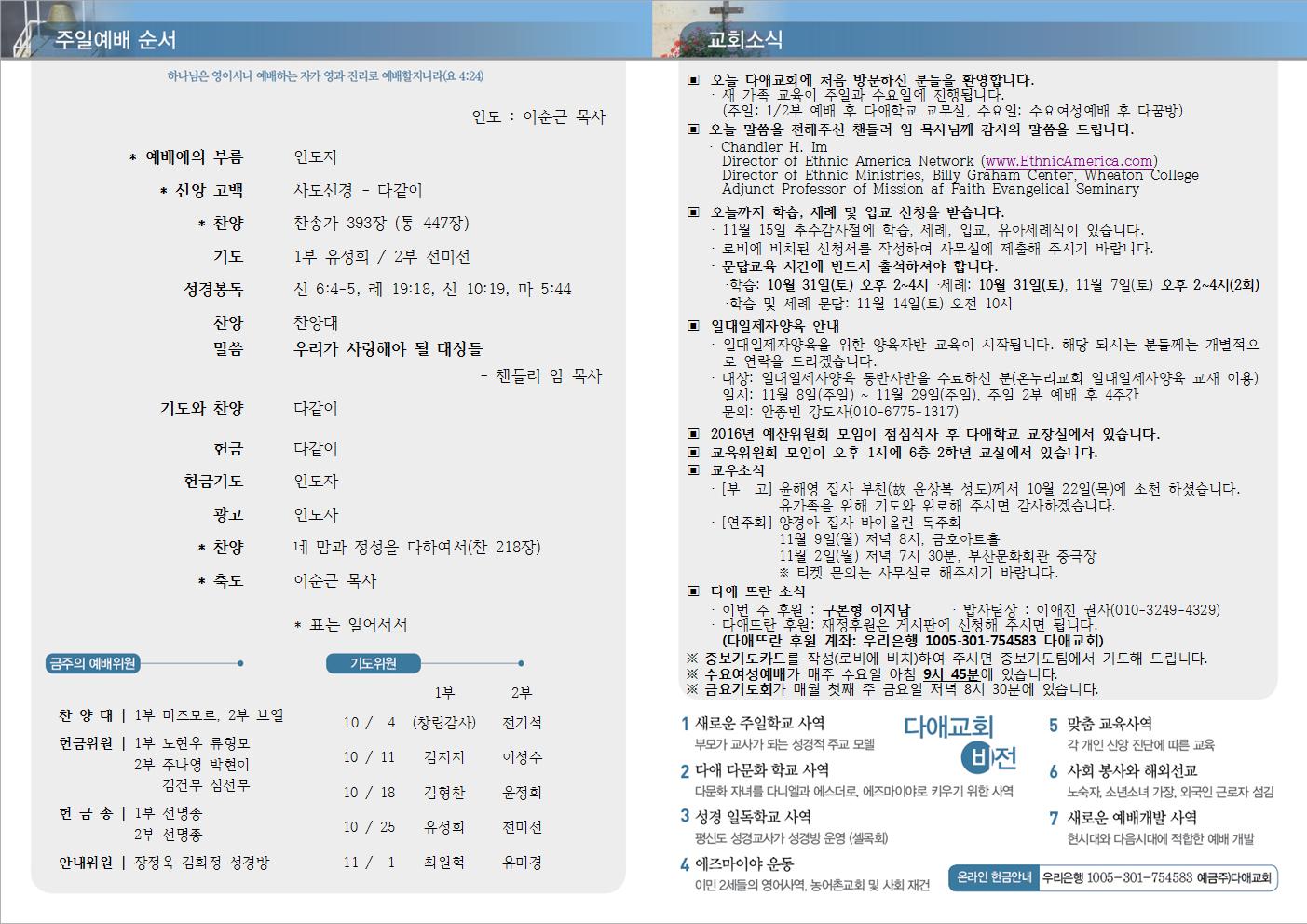Click the square bullet before 교우소식
The image size is (1307, 924).
pos(692,470)
